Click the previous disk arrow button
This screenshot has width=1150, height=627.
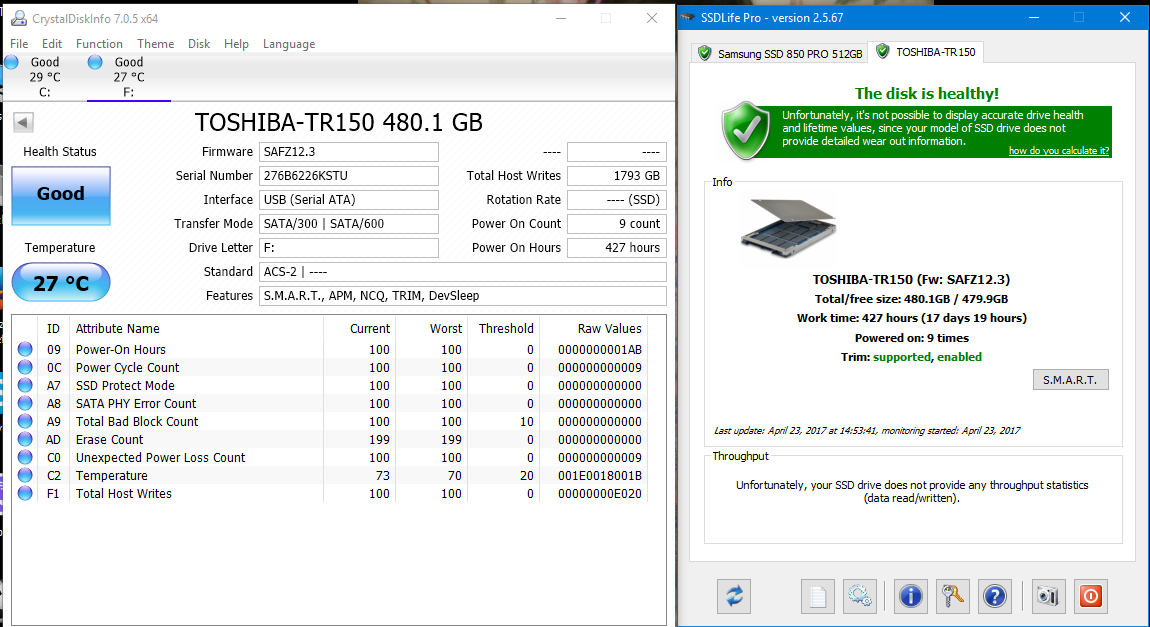coord(24,123)
